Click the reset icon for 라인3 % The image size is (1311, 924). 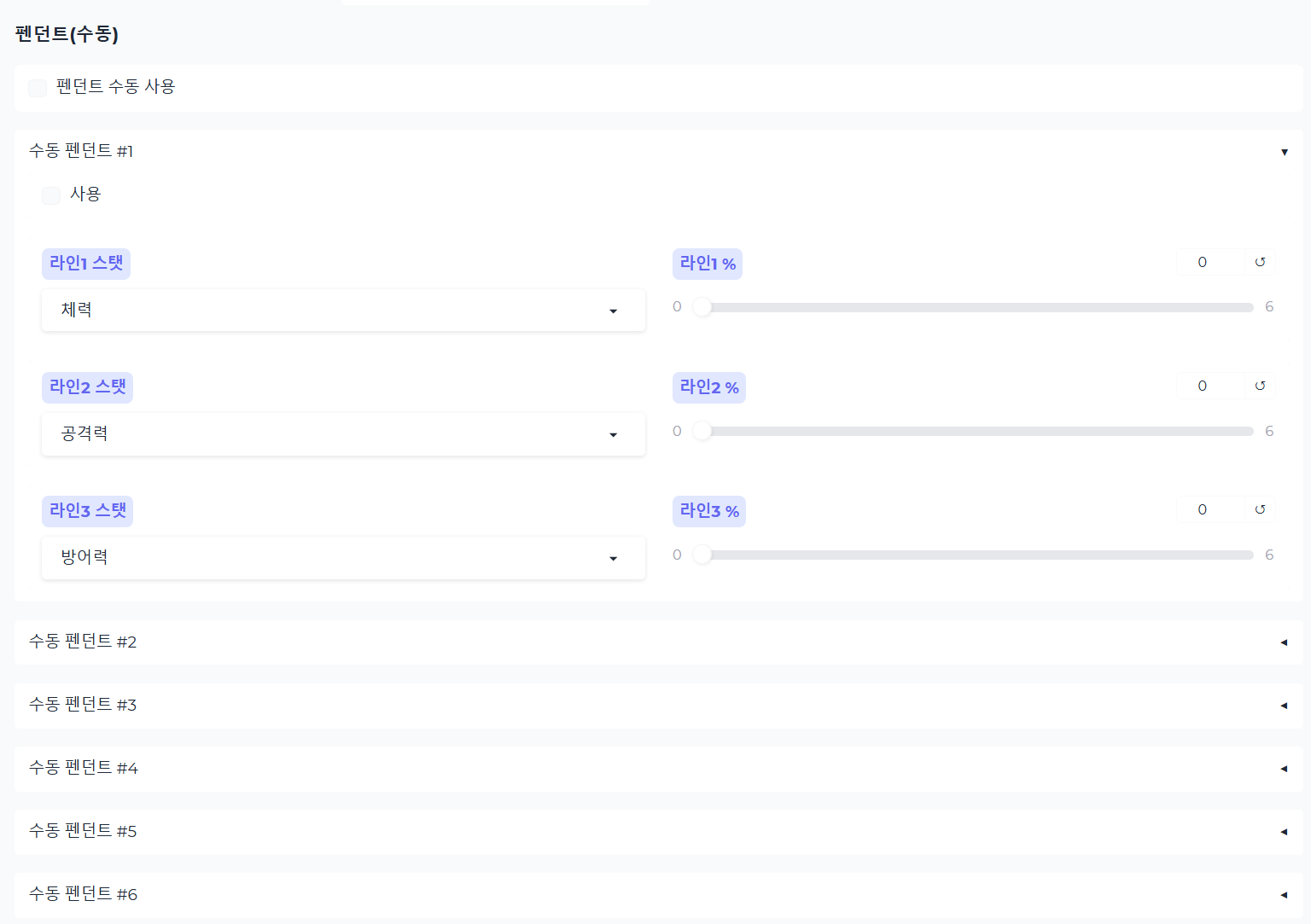[1260, 509]
